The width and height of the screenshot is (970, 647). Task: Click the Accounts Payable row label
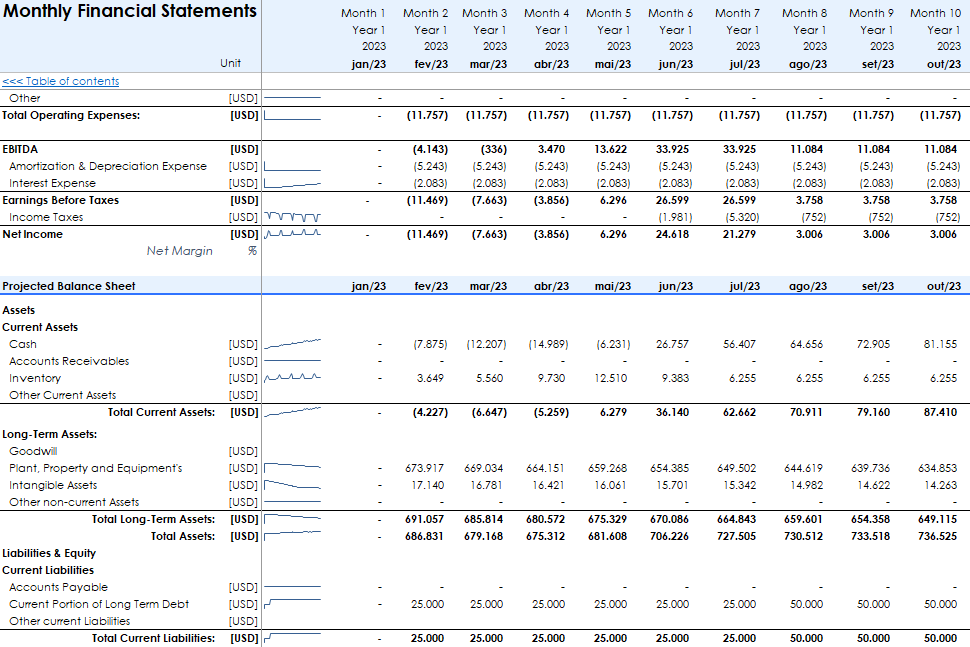[58, 587]
